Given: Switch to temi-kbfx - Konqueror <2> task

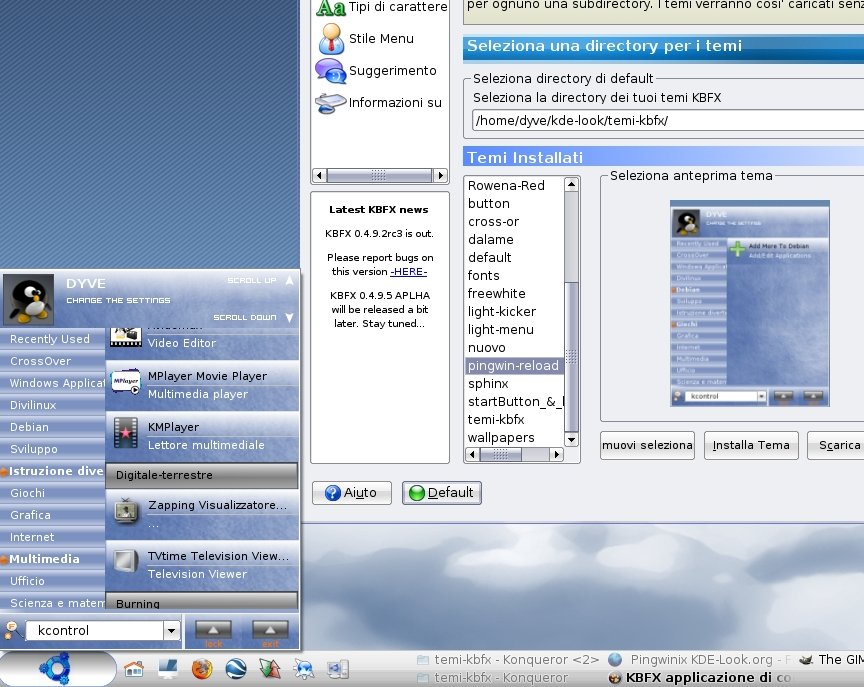Looking at the screenshot, I should pyautogui.click(x=508, y=659).
